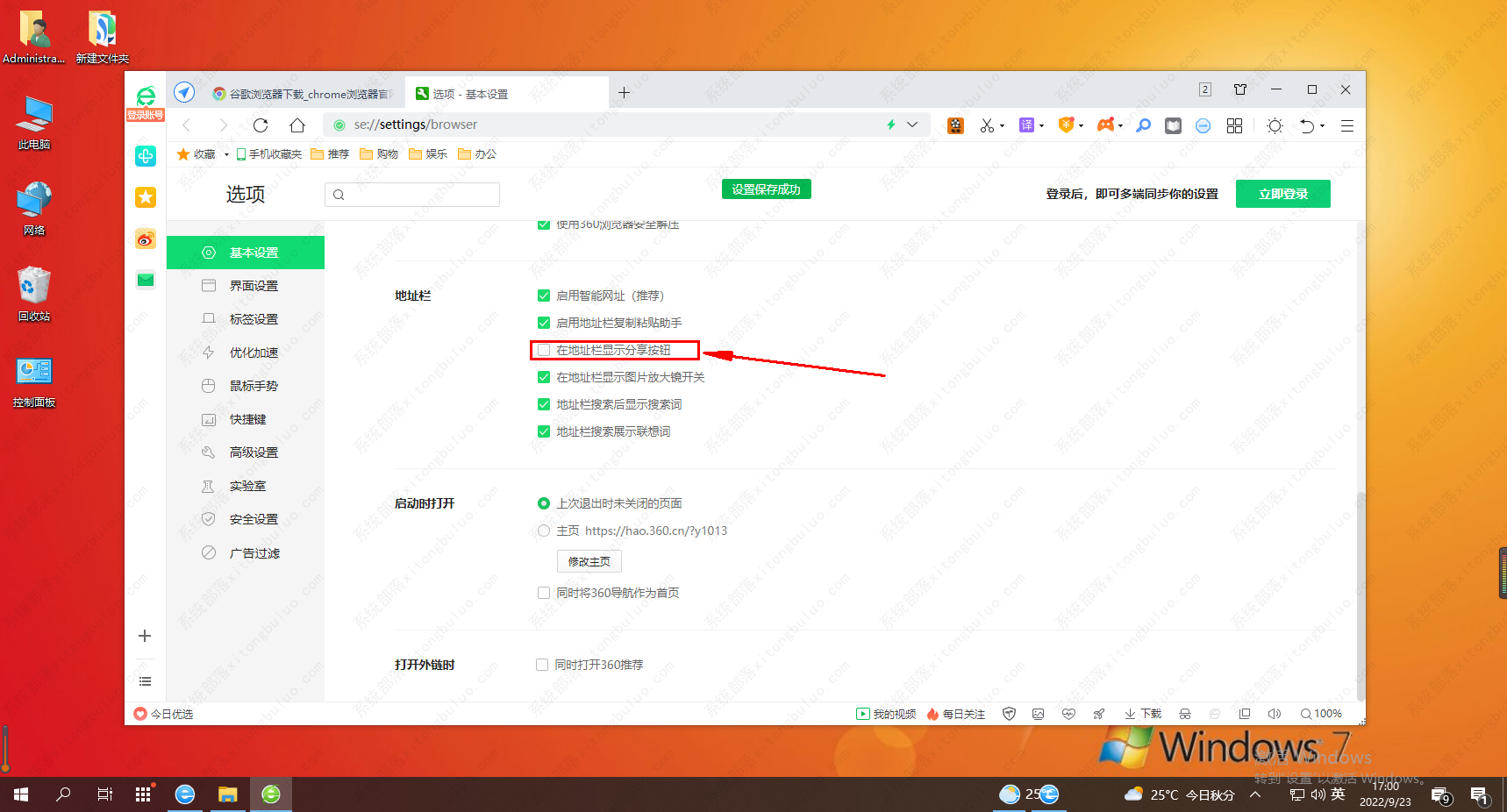Open the green mail icon in sidebar
The width and height of the screenshot is (1507, 812).
click(146, 280)
